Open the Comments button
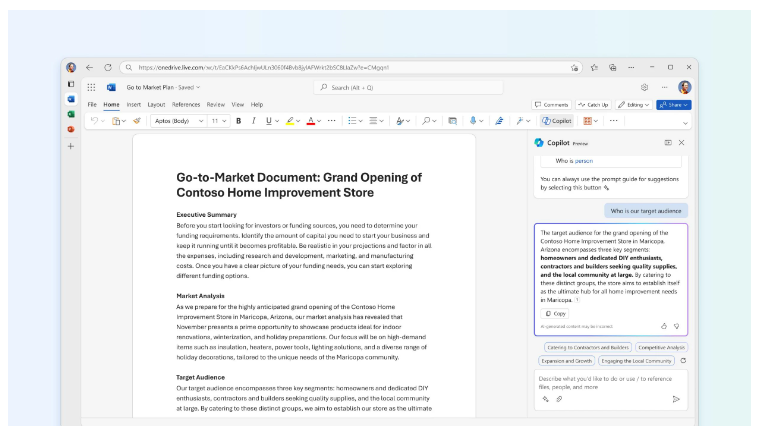 point(551,105)
